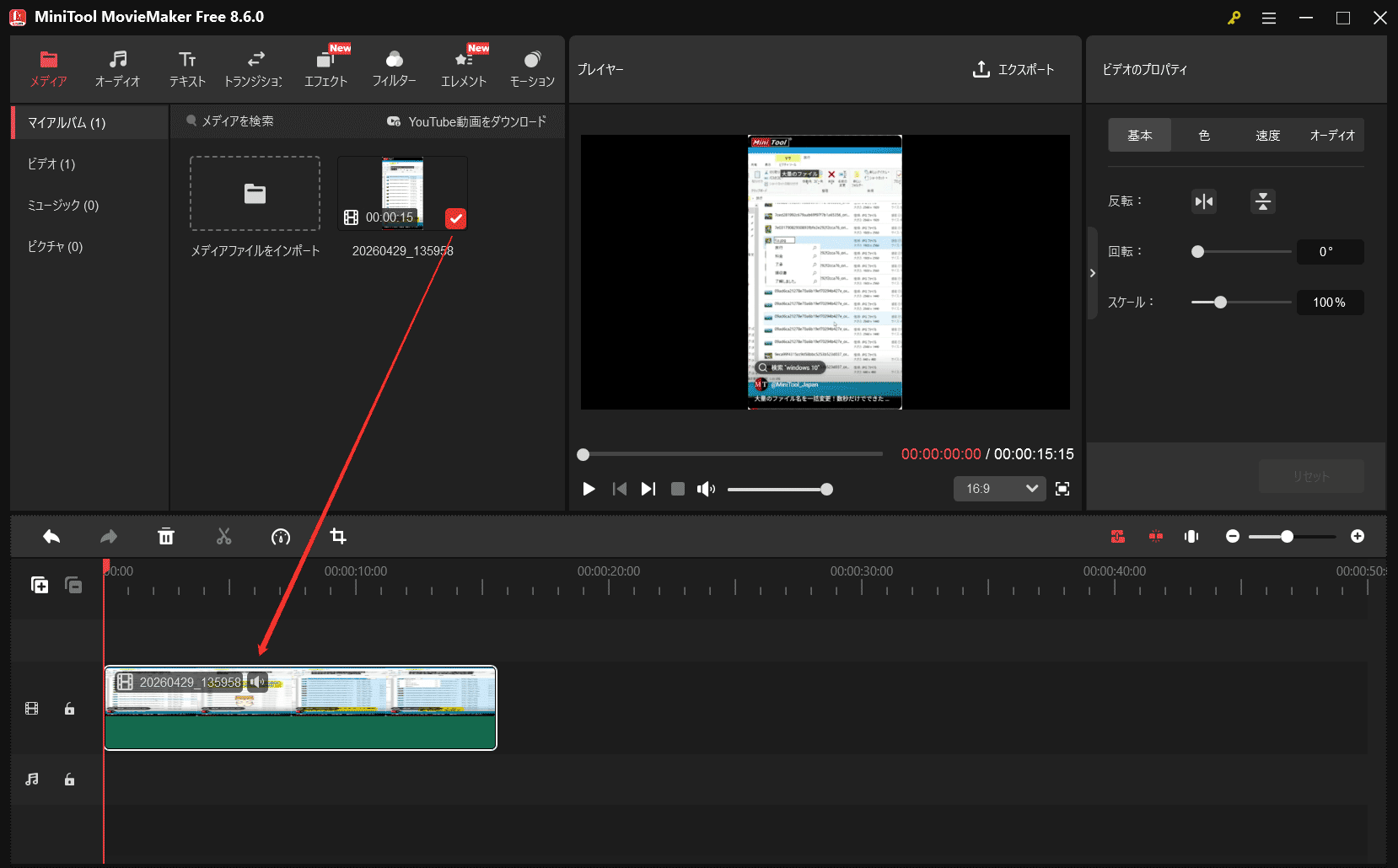Image resolution: width=1398 pixels, height=868 pixels.
Task: Click the remove empty tracks icon
Action: (x=73, y=585)
